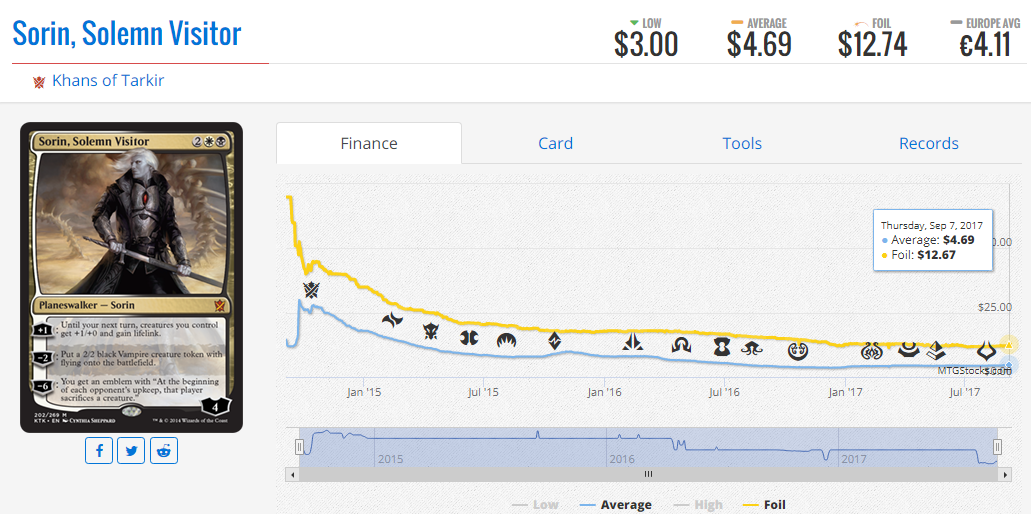
Task: Click the Shadows over Innistrad set marker
Action: tap(682, 344)
